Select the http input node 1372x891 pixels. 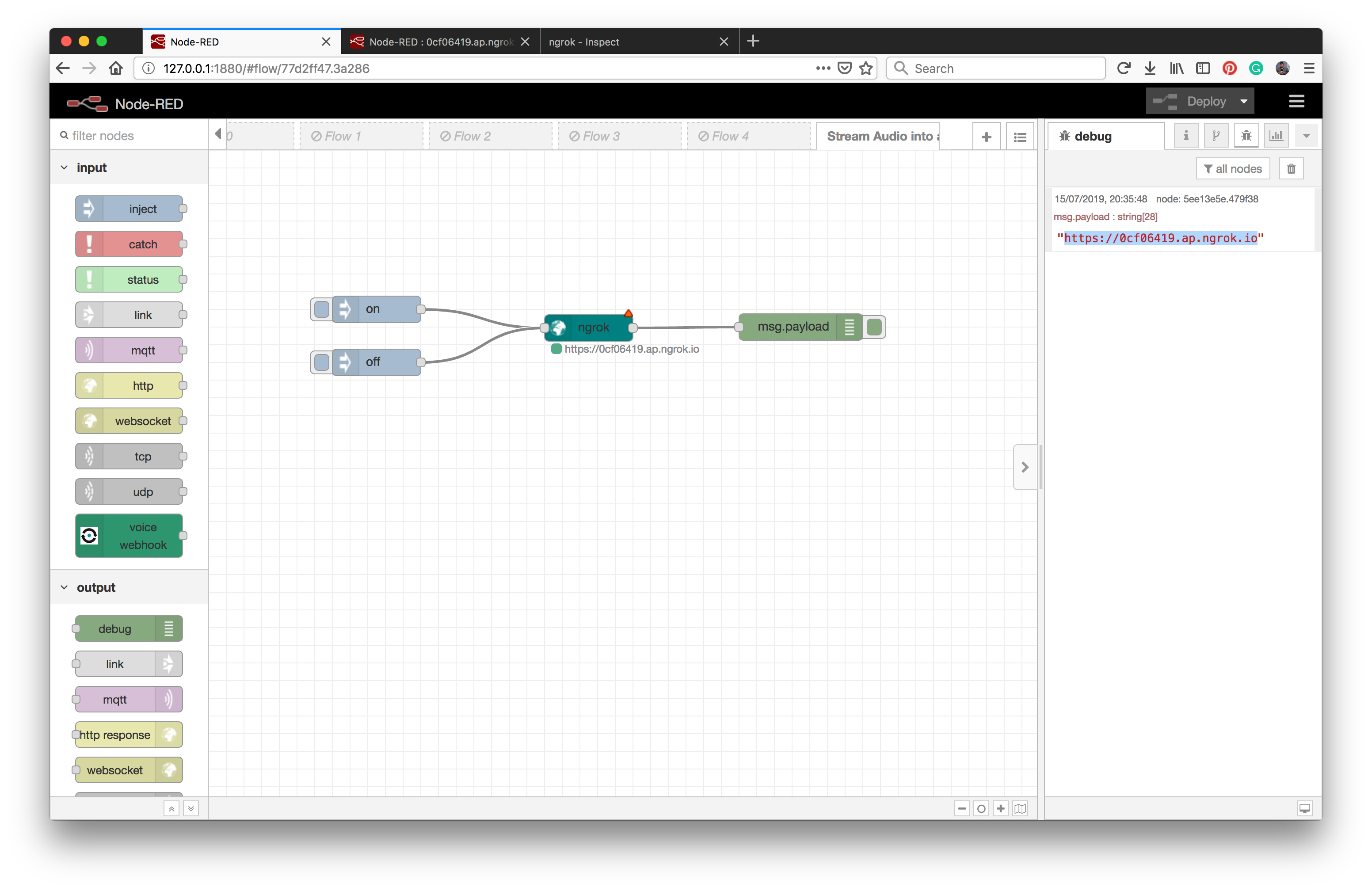pos(129,385)
